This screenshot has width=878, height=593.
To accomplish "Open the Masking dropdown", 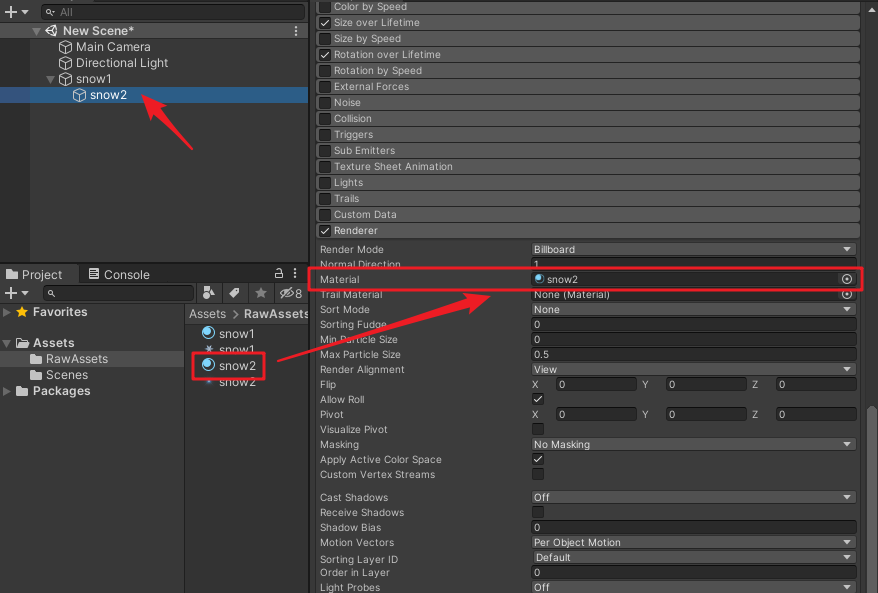I will [693, 444].
